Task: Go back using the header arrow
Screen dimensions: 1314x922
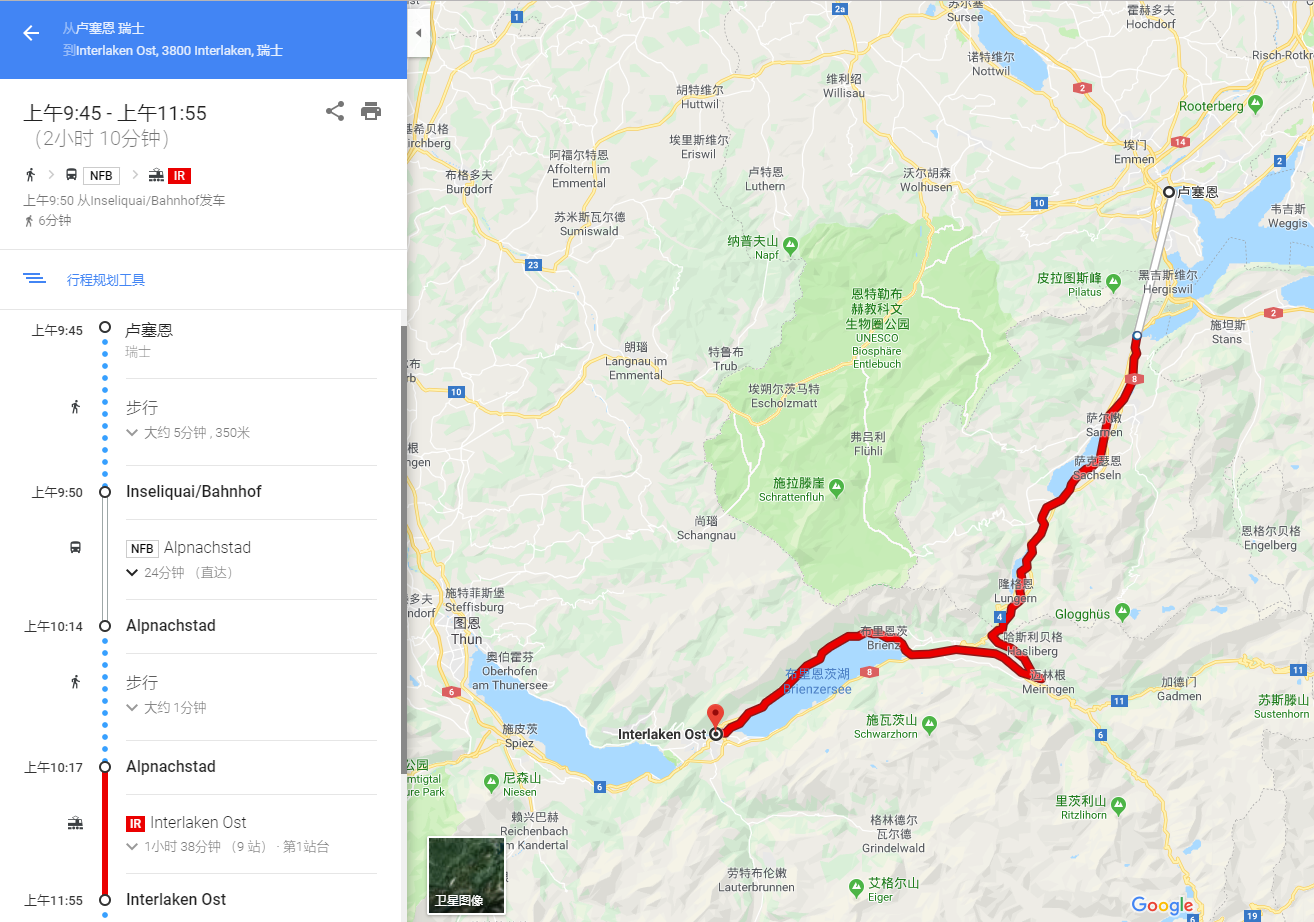Action: 31,33
